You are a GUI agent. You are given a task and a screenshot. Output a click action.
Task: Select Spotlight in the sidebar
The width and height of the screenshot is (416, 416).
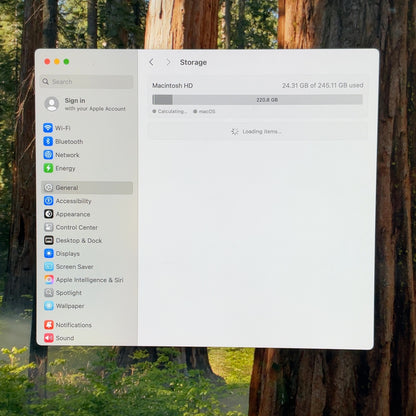[87, 293]
